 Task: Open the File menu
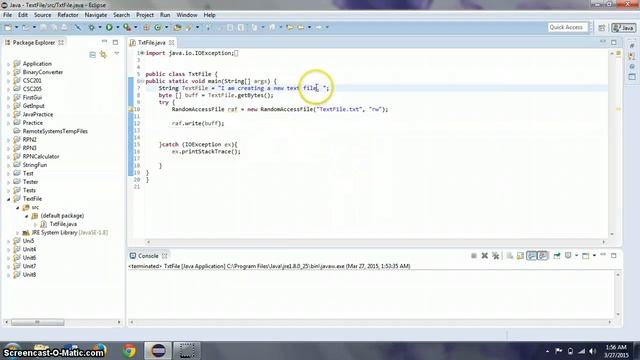[7, 15]
